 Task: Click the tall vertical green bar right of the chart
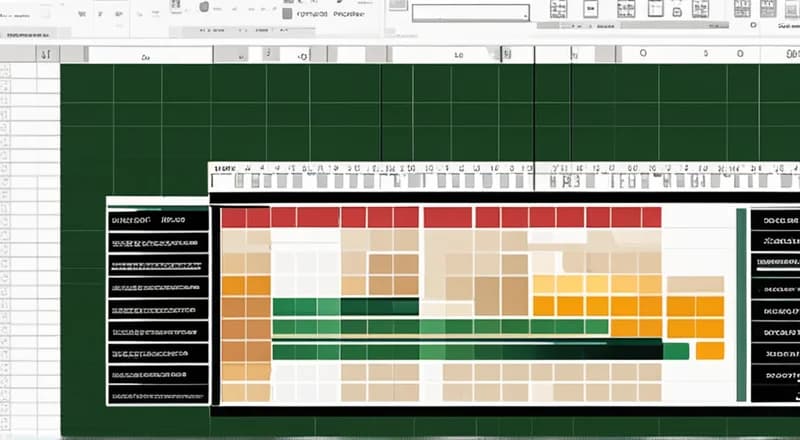(x=741, y=305)
